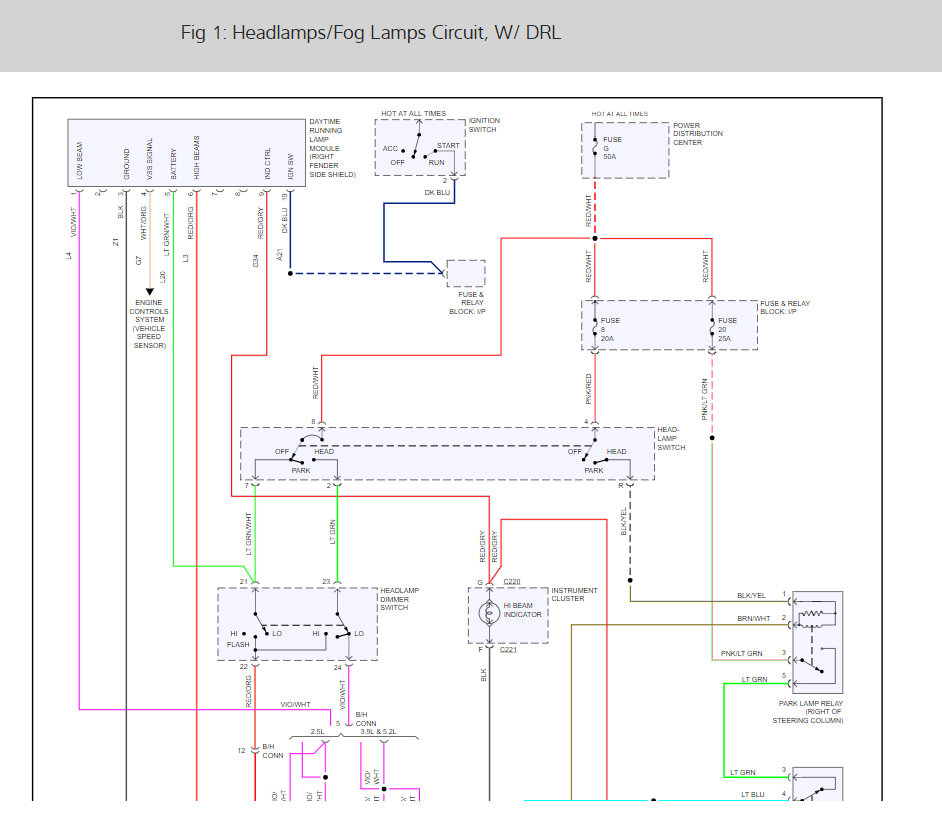Image resolution: width=942 pixels, height=831 pixels.
Task: Click circuit code 'A21'
Action: tap(279, 254)
